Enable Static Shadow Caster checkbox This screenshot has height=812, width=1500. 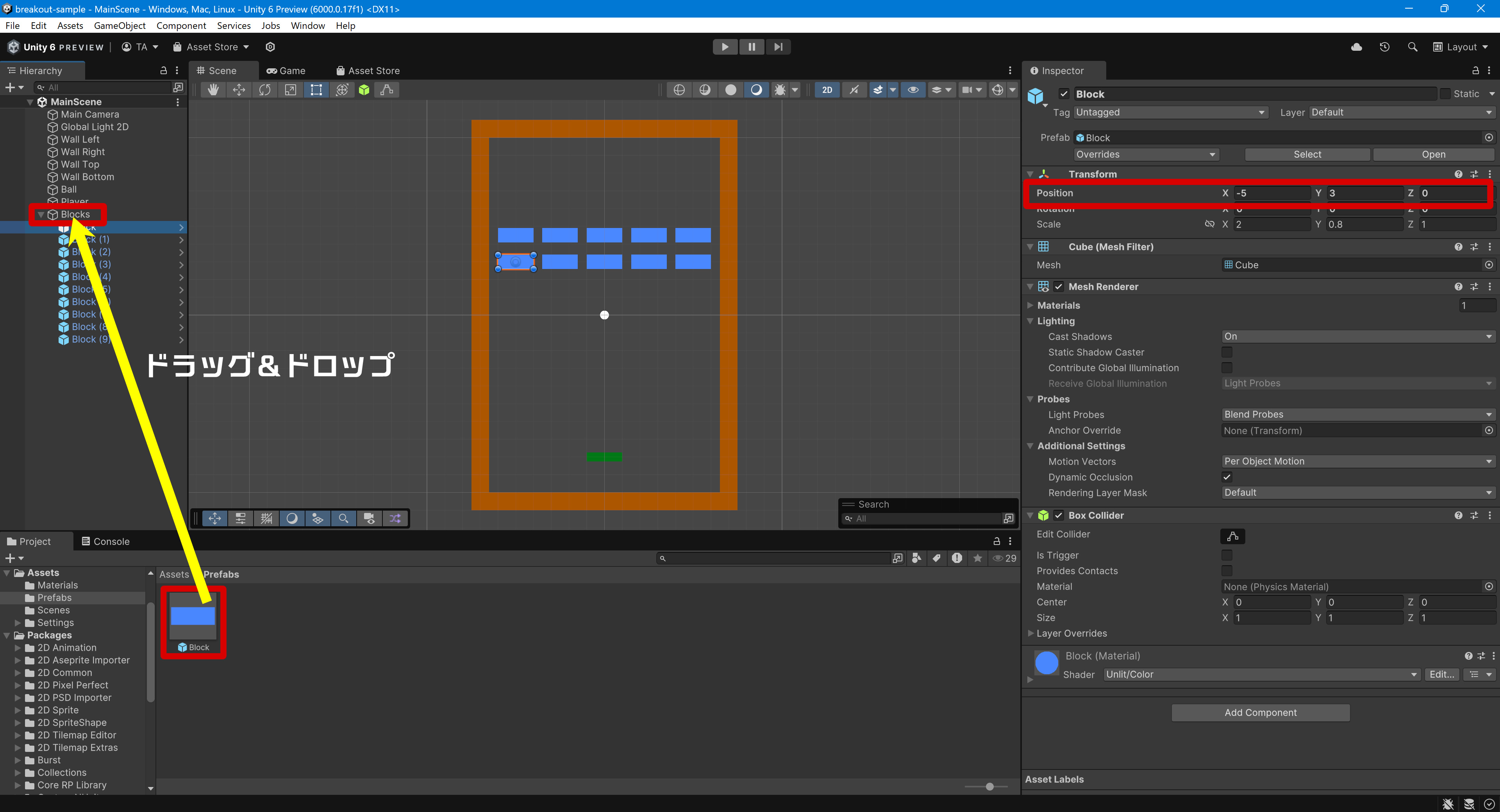pos(1226,352)
